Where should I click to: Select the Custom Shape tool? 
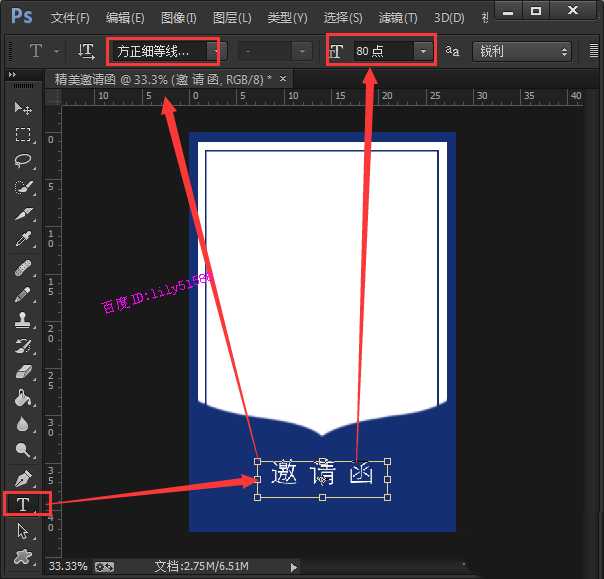[23, 557]
